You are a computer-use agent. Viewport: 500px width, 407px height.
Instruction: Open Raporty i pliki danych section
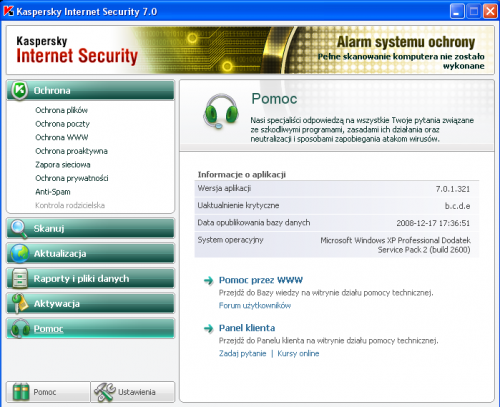[90, 279]
